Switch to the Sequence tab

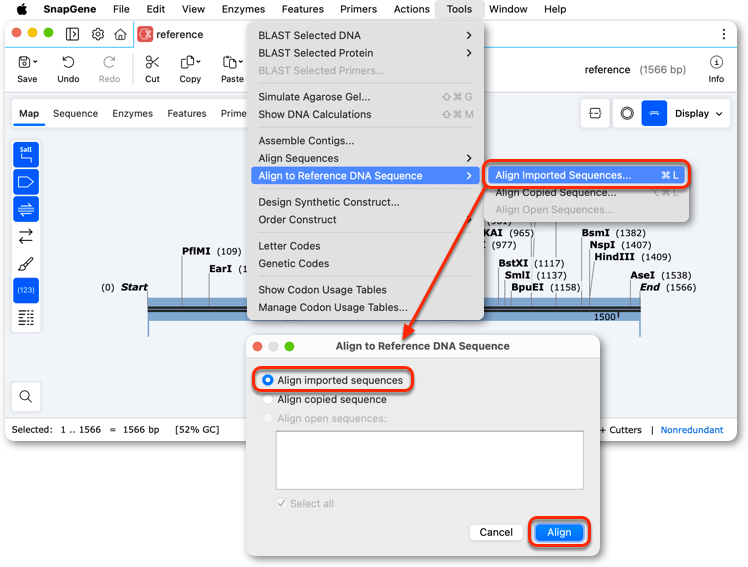(x=75, y=113)
